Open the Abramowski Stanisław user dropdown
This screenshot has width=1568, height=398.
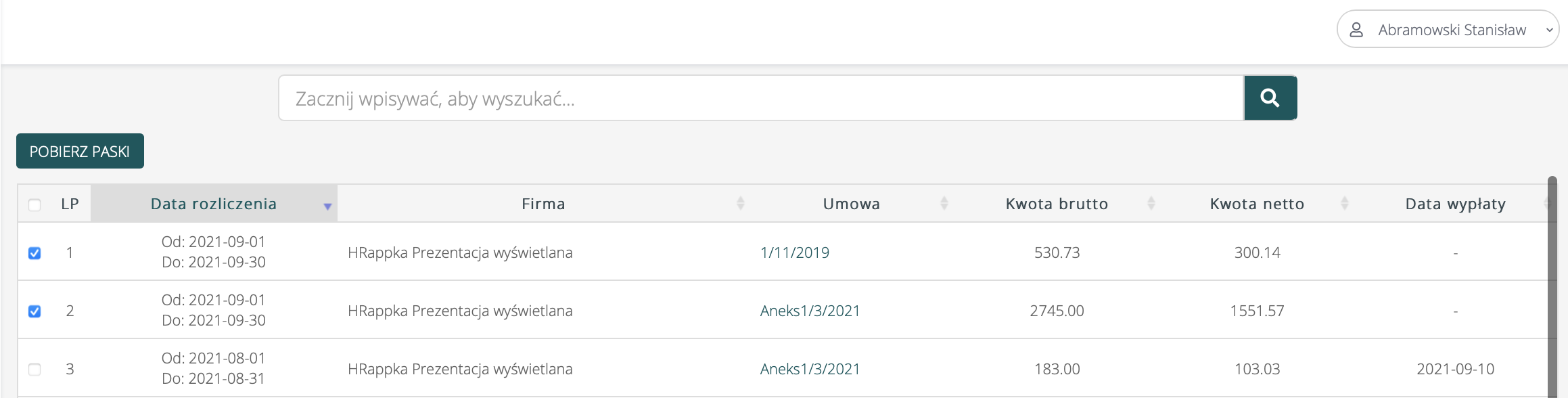1452,30
